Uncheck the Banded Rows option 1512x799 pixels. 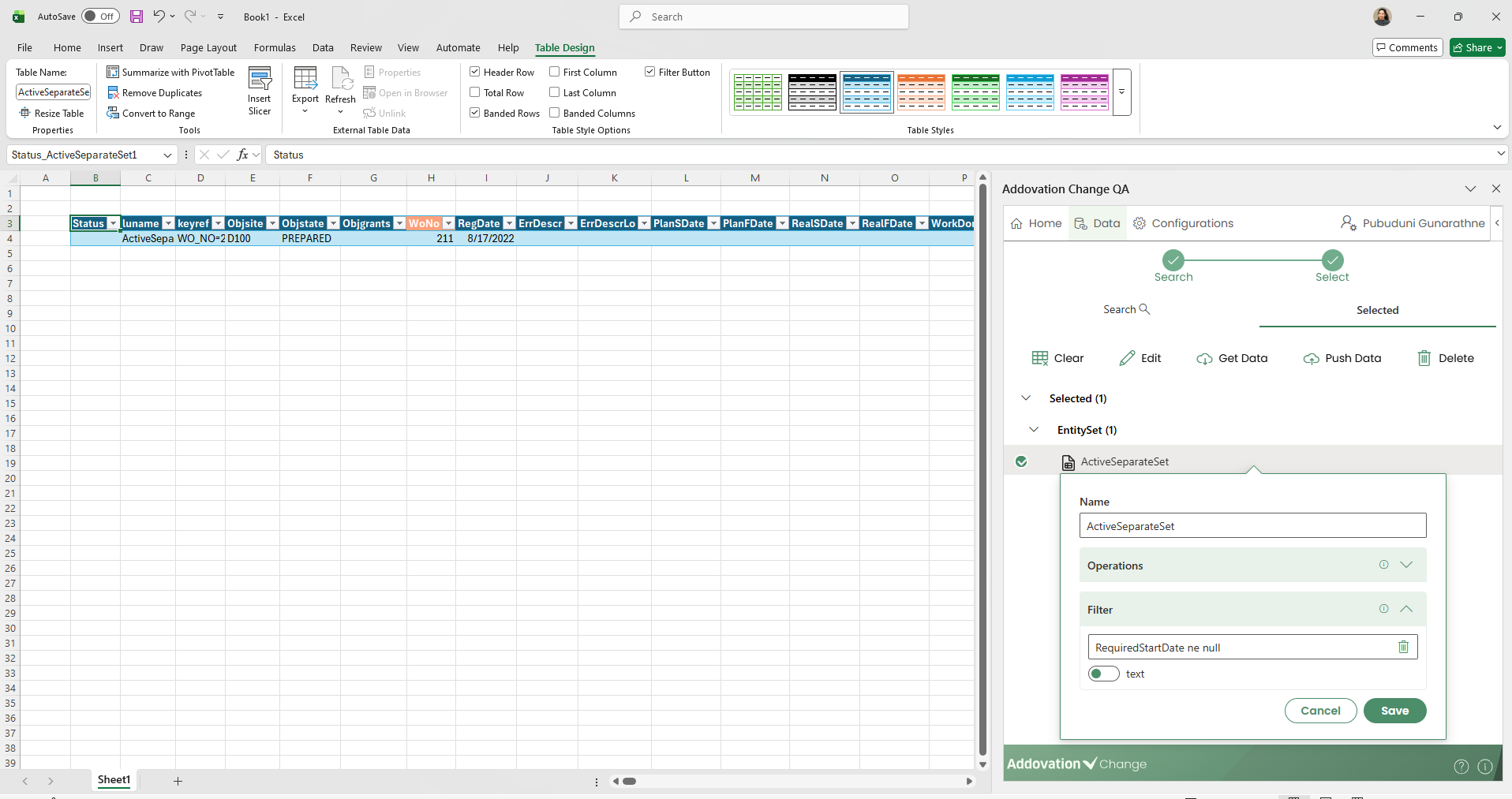pos(475,113)
